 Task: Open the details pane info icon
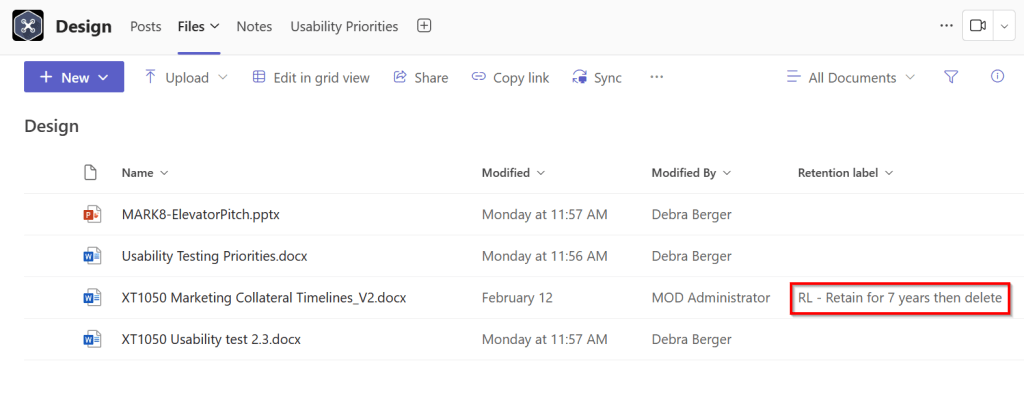click(x=997, y=77)
